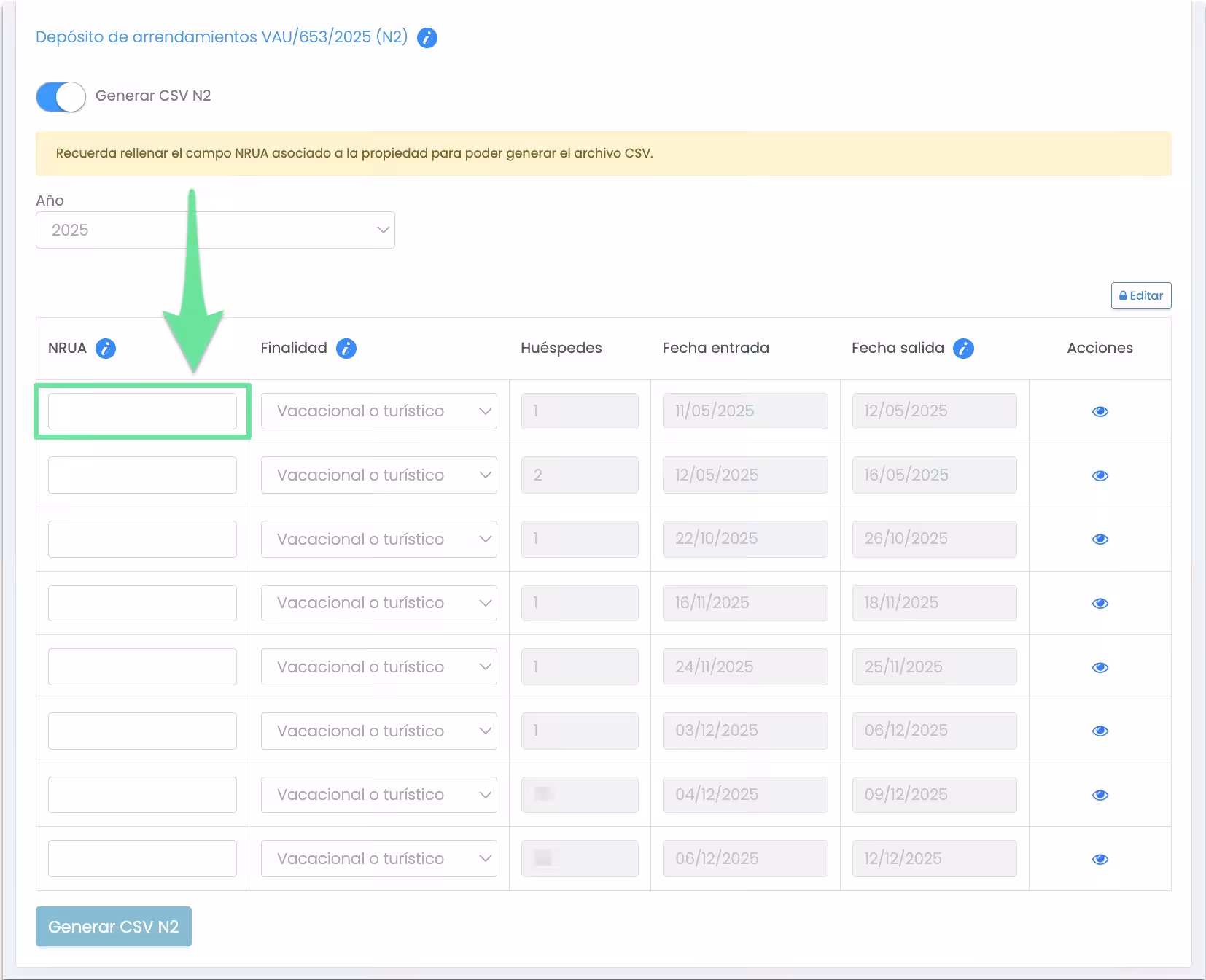Click eye icon in the 06/12/2025 entry row
Viewport: 1206px width, 980px height.
1100,859
